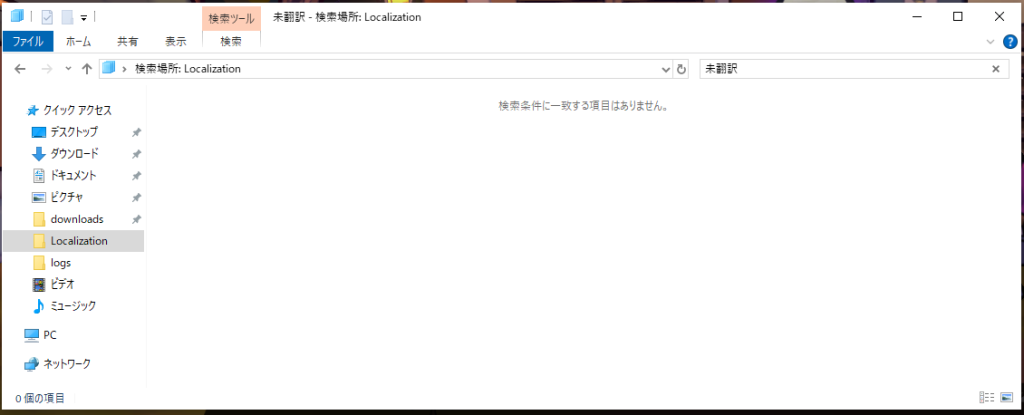Switch to large thumbnails view icon
The image size is (1024, 415).
tap(1005, 398)
